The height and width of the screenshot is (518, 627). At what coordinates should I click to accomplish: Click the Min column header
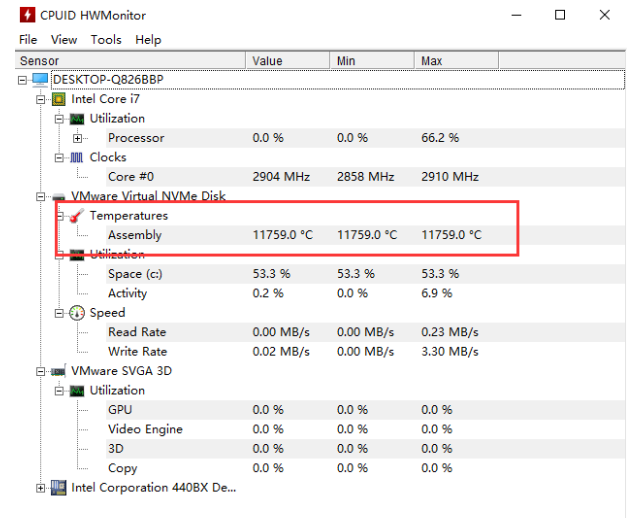coord(372,61)
